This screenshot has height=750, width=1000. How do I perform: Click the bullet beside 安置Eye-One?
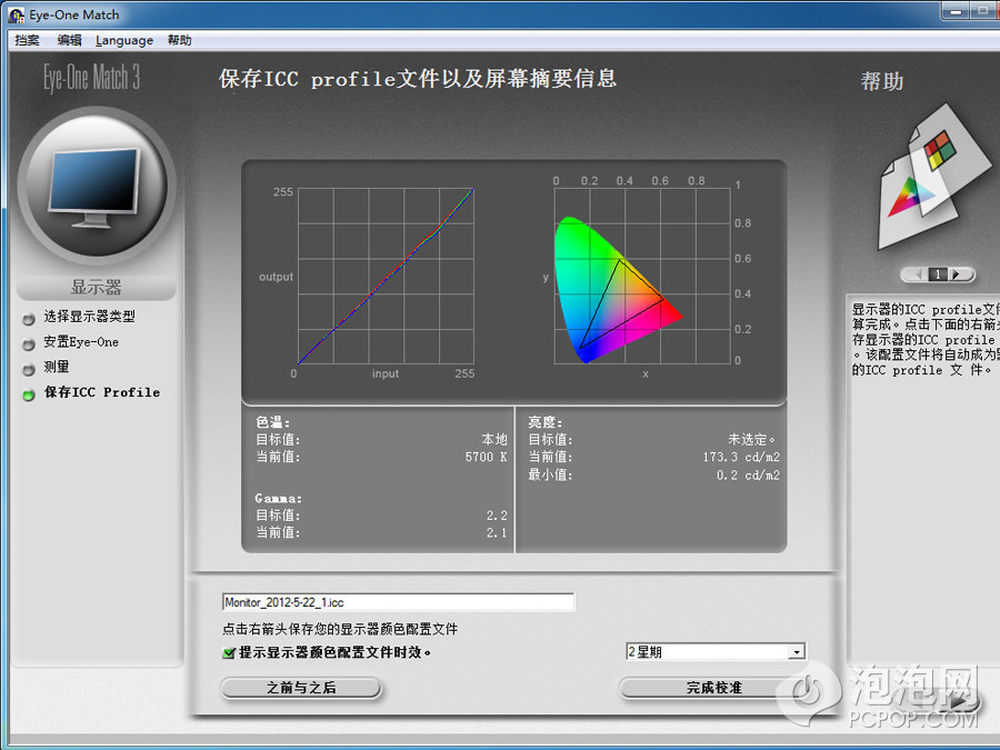coord(29,344)
